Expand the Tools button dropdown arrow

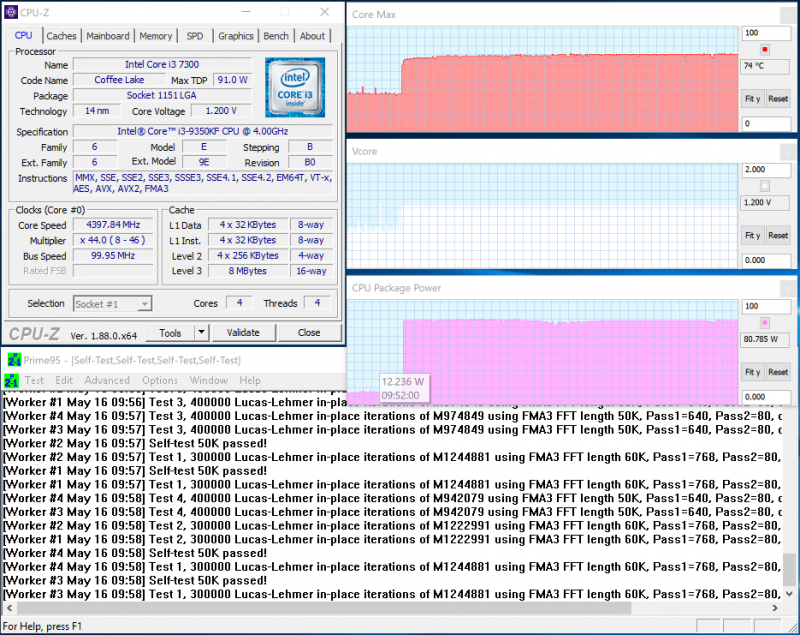point(202,333)
